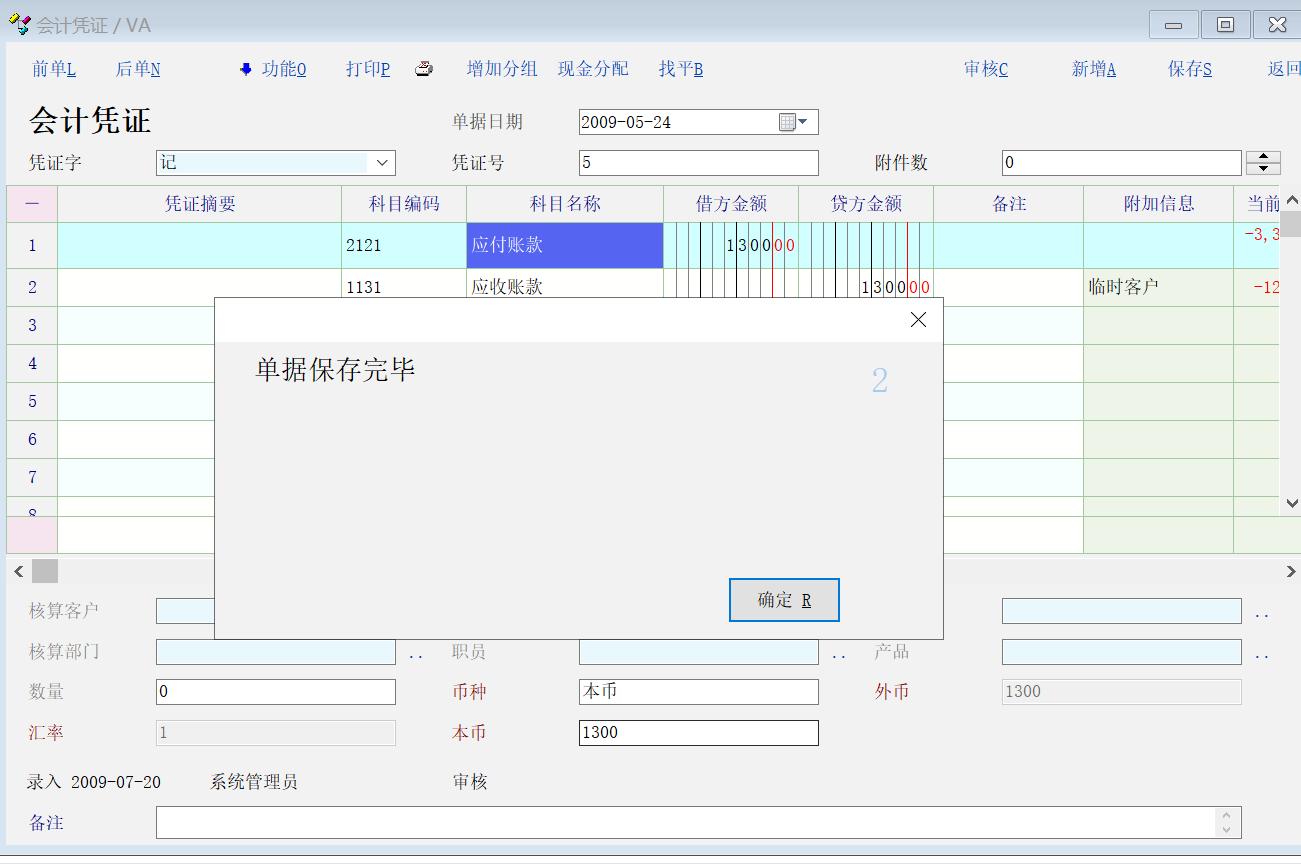Screen dimensions: 1301x864
Task: Click the 备注 column header
Action: pos(1009,204)
